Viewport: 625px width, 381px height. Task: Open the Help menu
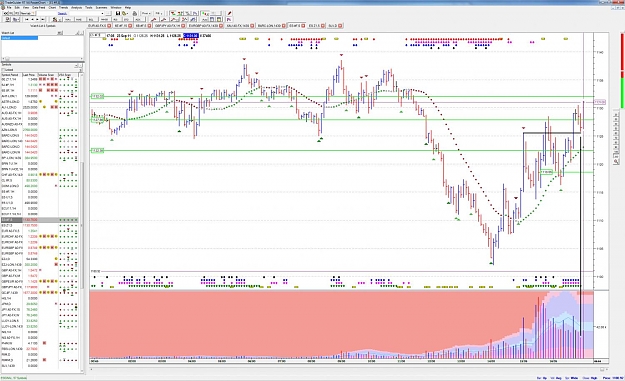pyautogui.click(x=128, y=7)
